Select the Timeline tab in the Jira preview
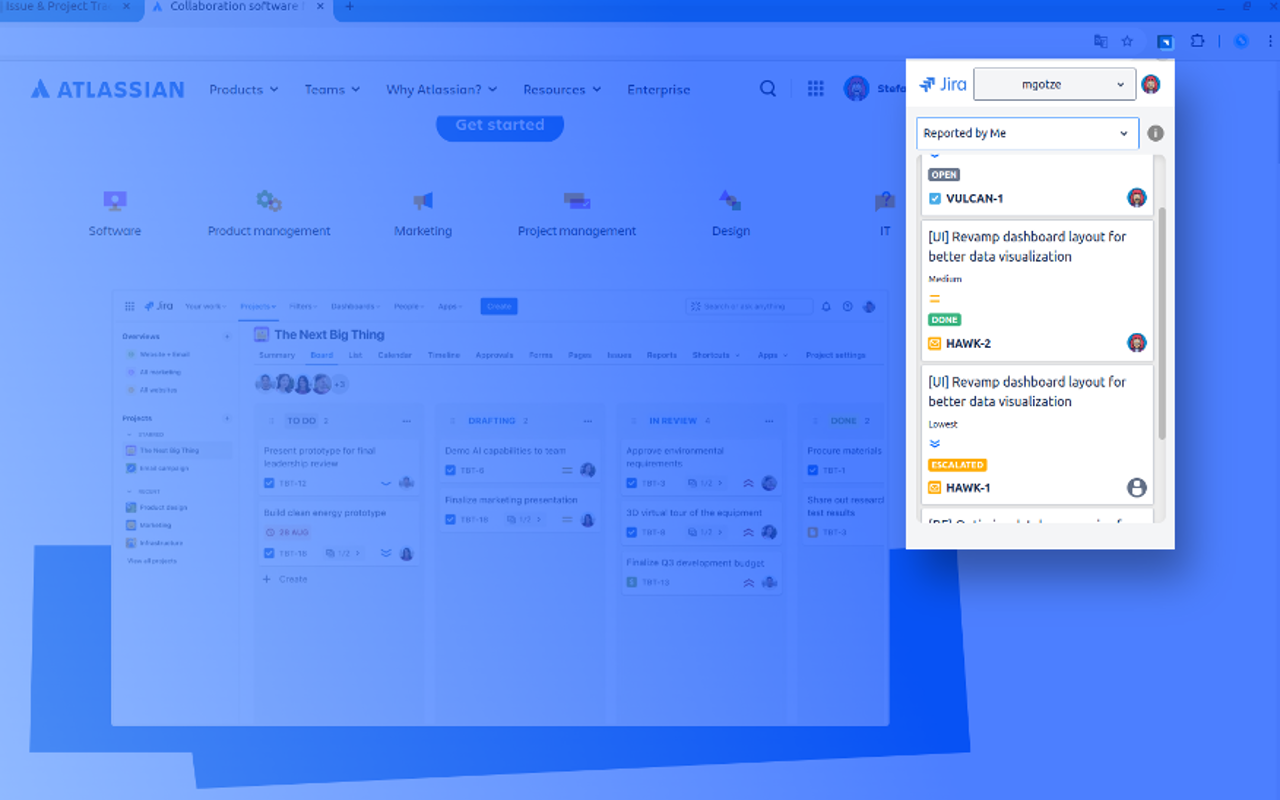Image resolution: width=1280 pixels, height=800 pixels. [443, 355]
